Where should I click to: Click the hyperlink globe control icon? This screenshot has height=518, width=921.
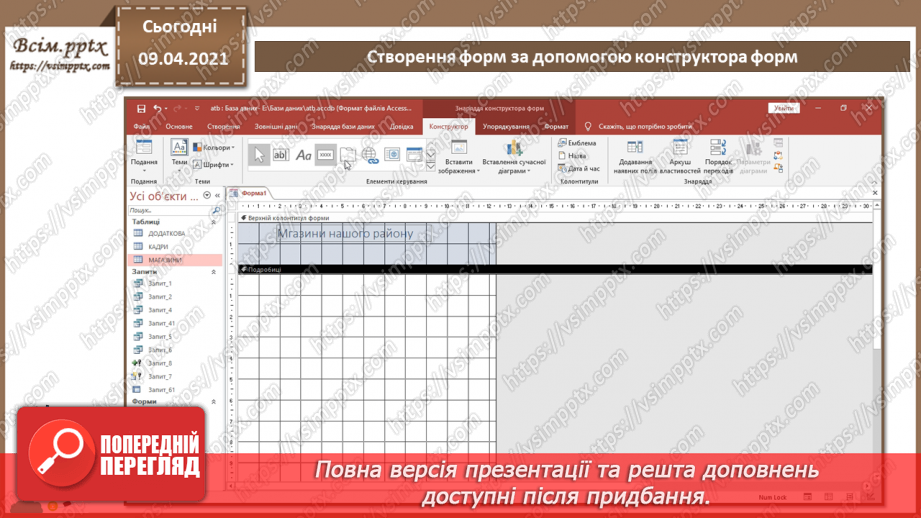(370, 155)
